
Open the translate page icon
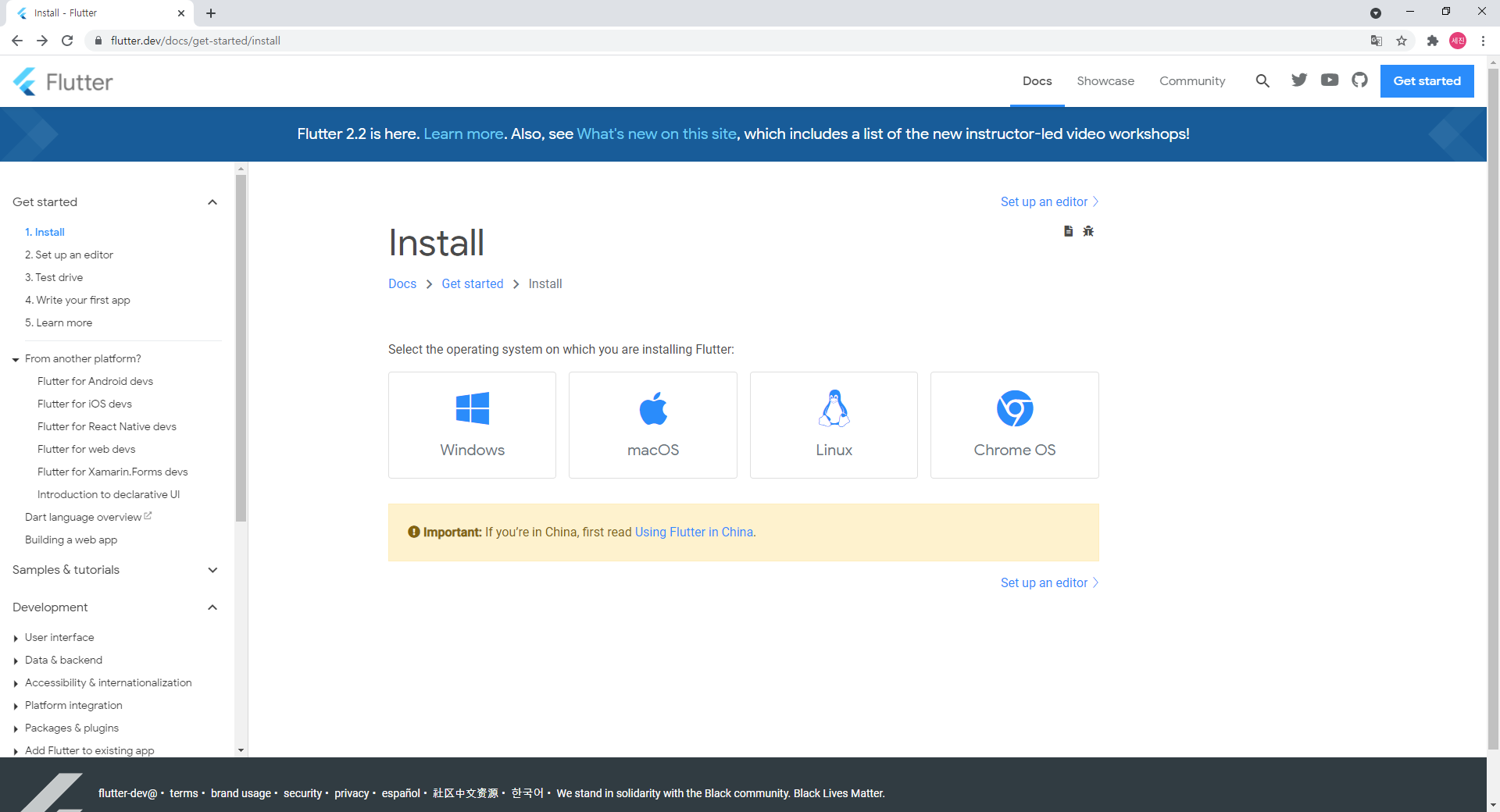coord(1377,41)
